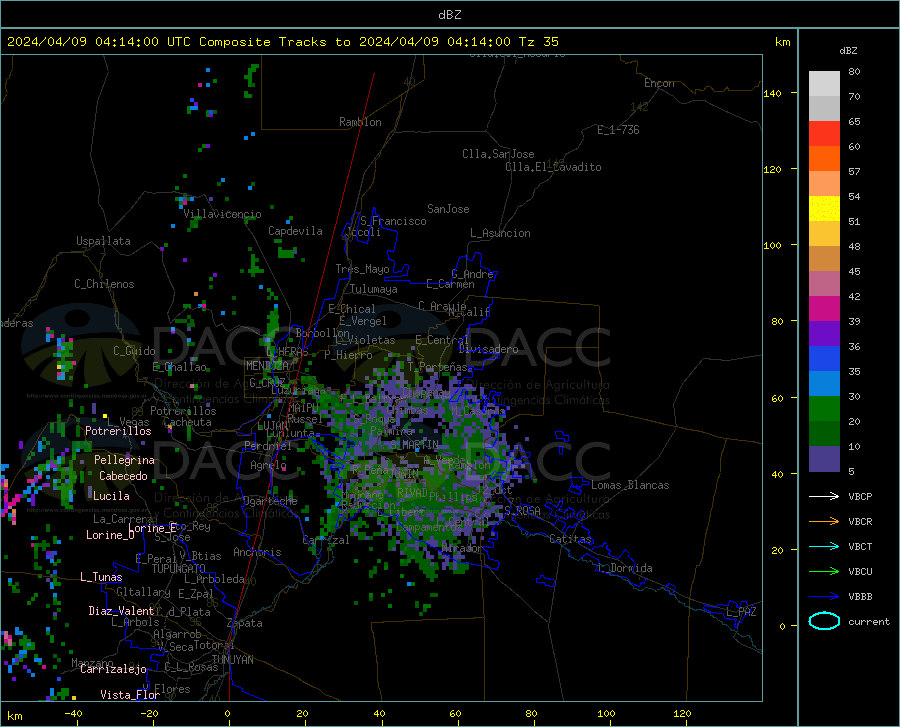Click the Uspallata label on the map
The width and height of the screenshot is (900, 727).
(103, 241)
